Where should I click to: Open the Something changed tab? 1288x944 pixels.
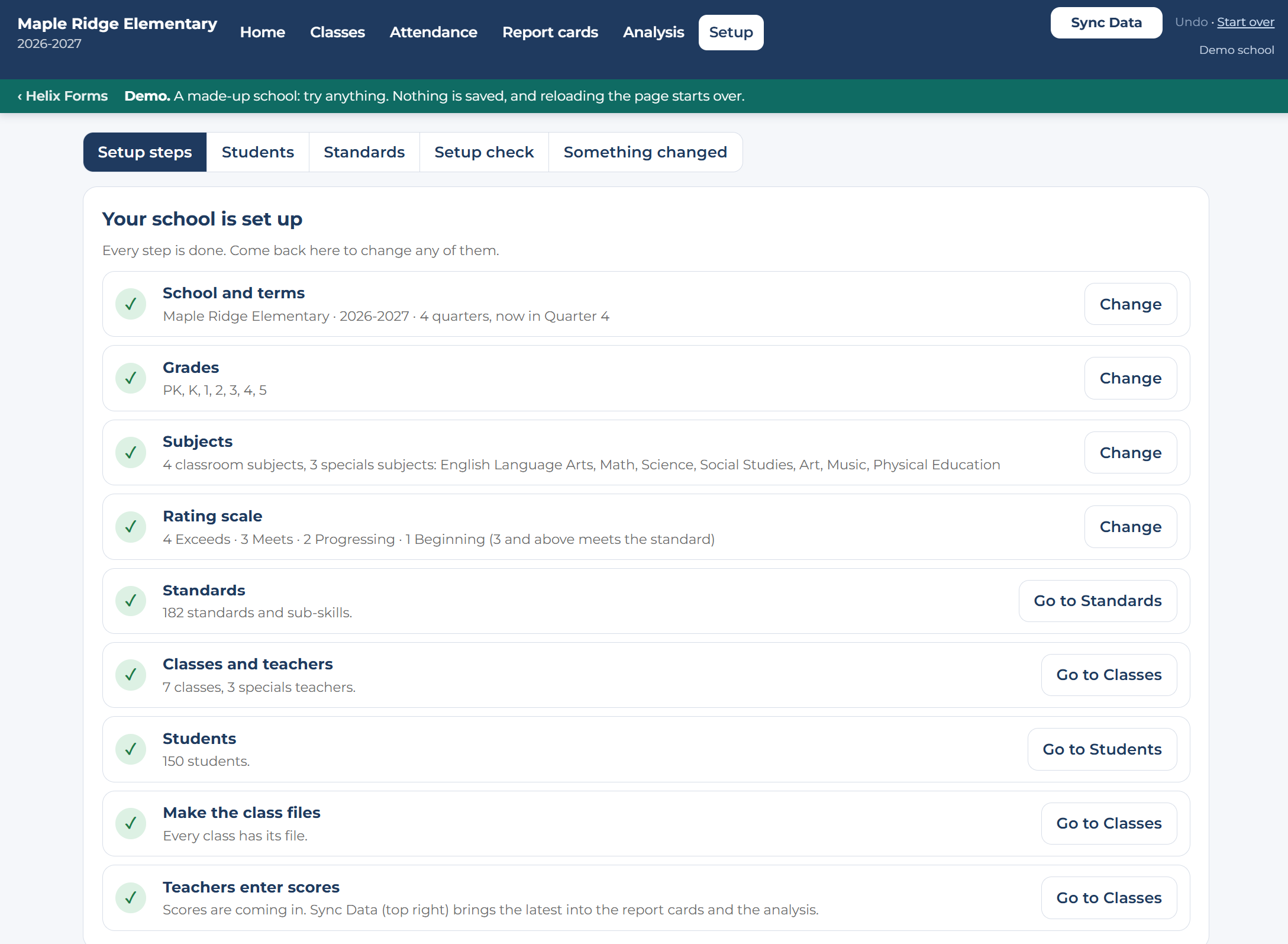645,152
